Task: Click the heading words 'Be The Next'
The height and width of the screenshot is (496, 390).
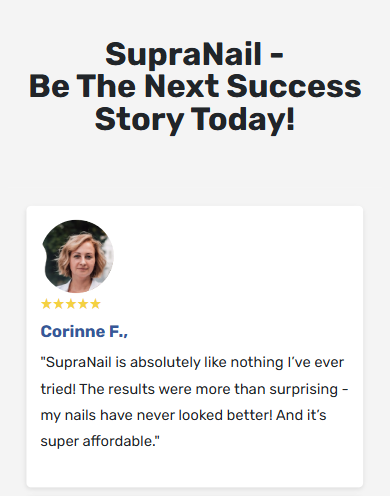Action: [124, 87]
